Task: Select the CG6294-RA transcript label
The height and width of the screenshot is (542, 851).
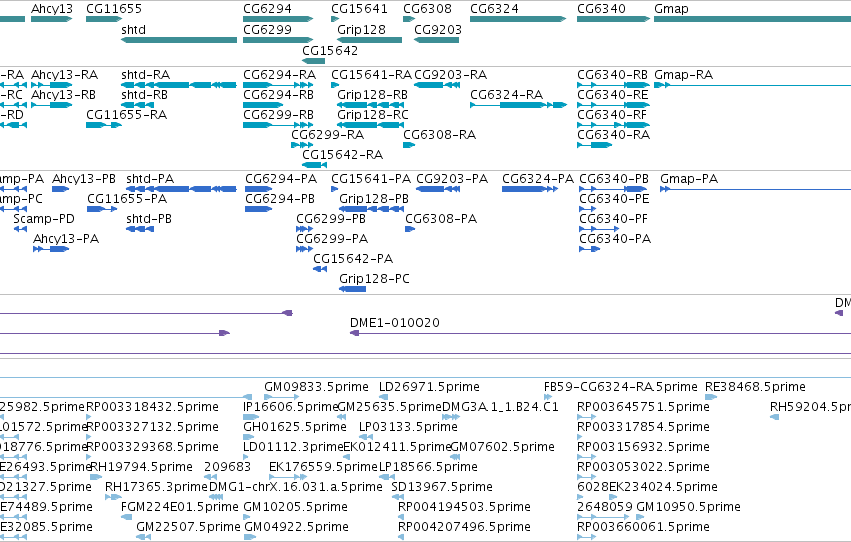Action: tap(280, 74)
